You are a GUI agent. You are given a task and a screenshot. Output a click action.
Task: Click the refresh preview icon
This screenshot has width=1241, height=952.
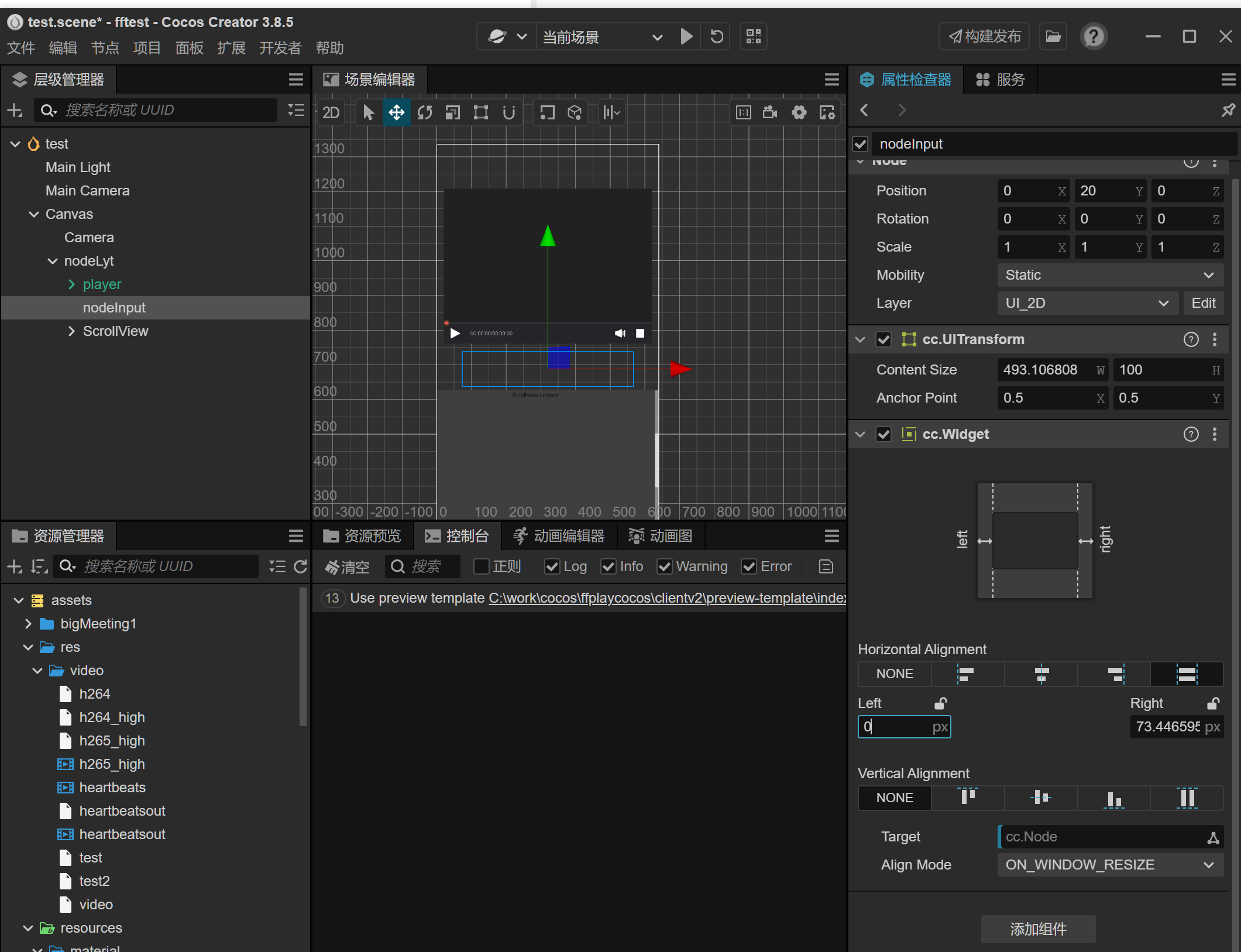pyautogui.click(x=717, y=37)
